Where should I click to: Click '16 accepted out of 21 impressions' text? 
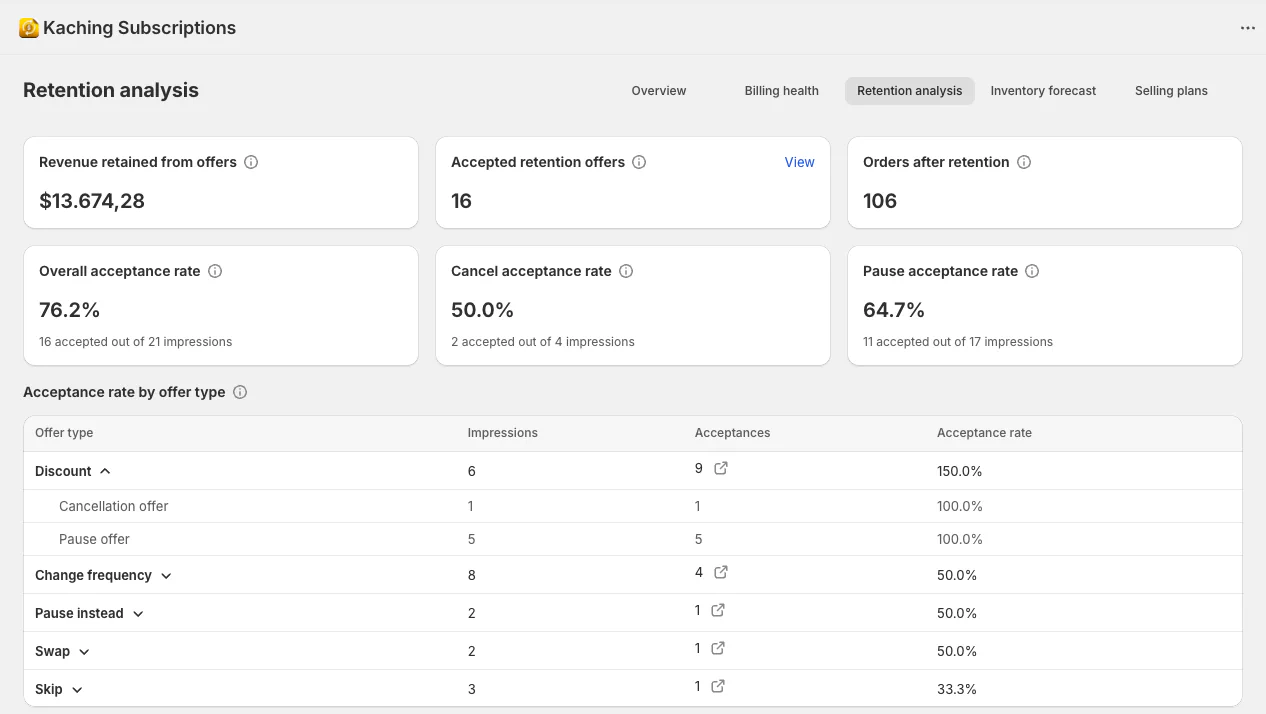pos(136,342)
